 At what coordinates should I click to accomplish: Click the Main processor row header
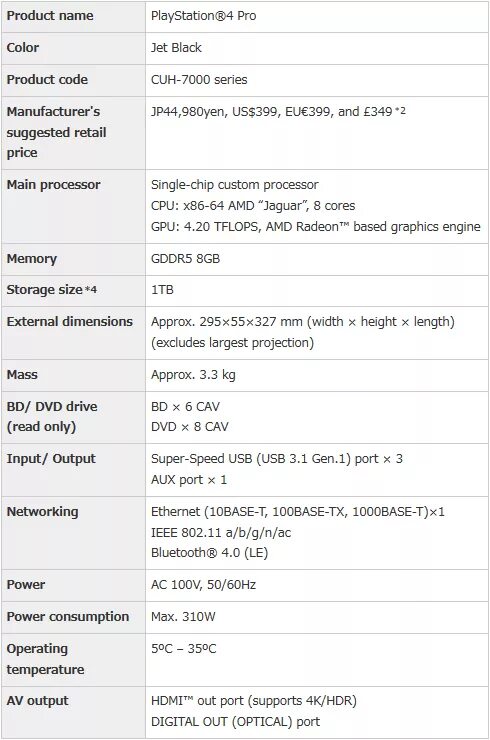(x=73, y=206)
